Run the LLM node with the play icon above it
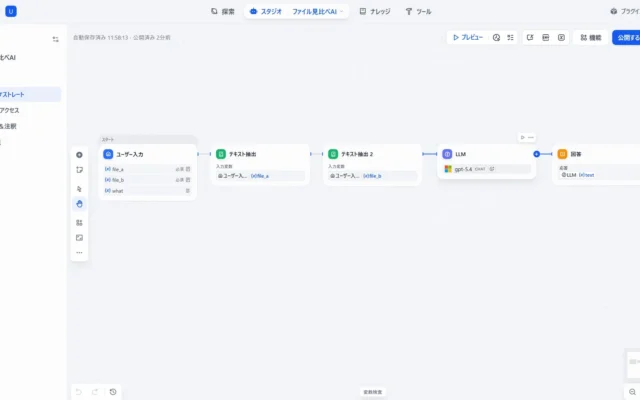 pos(522,138)
